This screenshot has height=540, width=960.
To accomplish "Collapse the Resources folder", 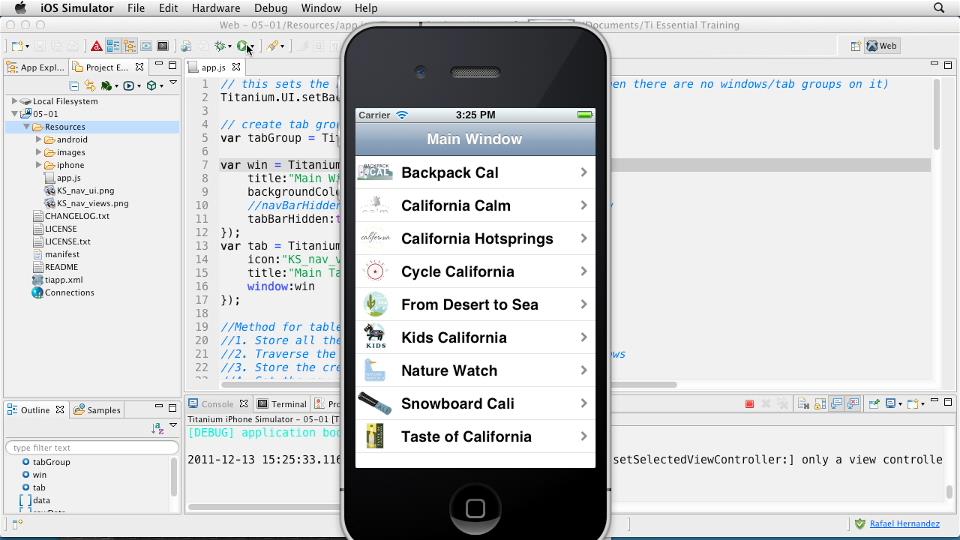I will click(26, 127).
